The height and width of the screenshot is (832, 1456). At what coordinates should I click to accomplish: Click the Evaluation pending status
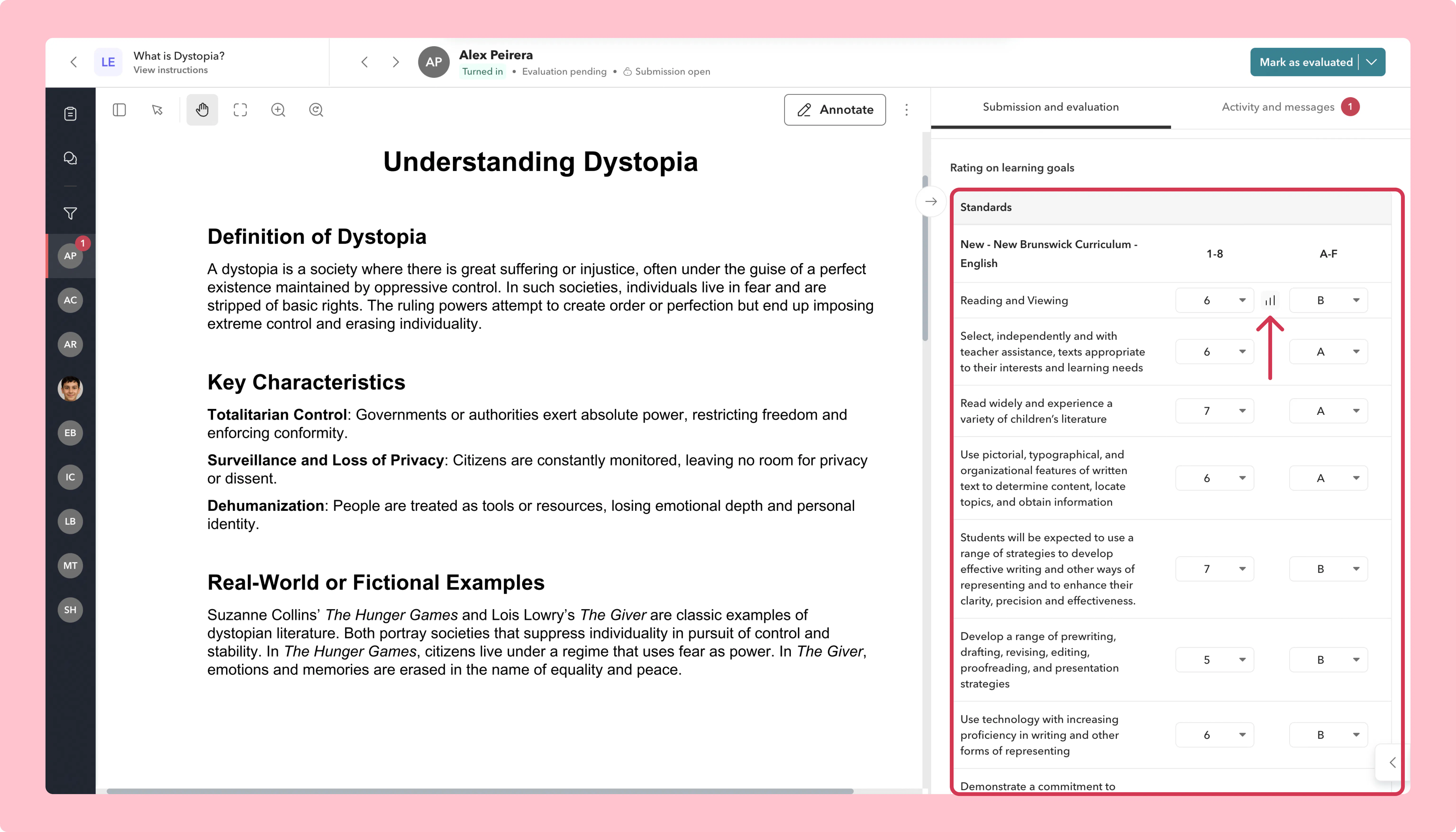[564, 72]
